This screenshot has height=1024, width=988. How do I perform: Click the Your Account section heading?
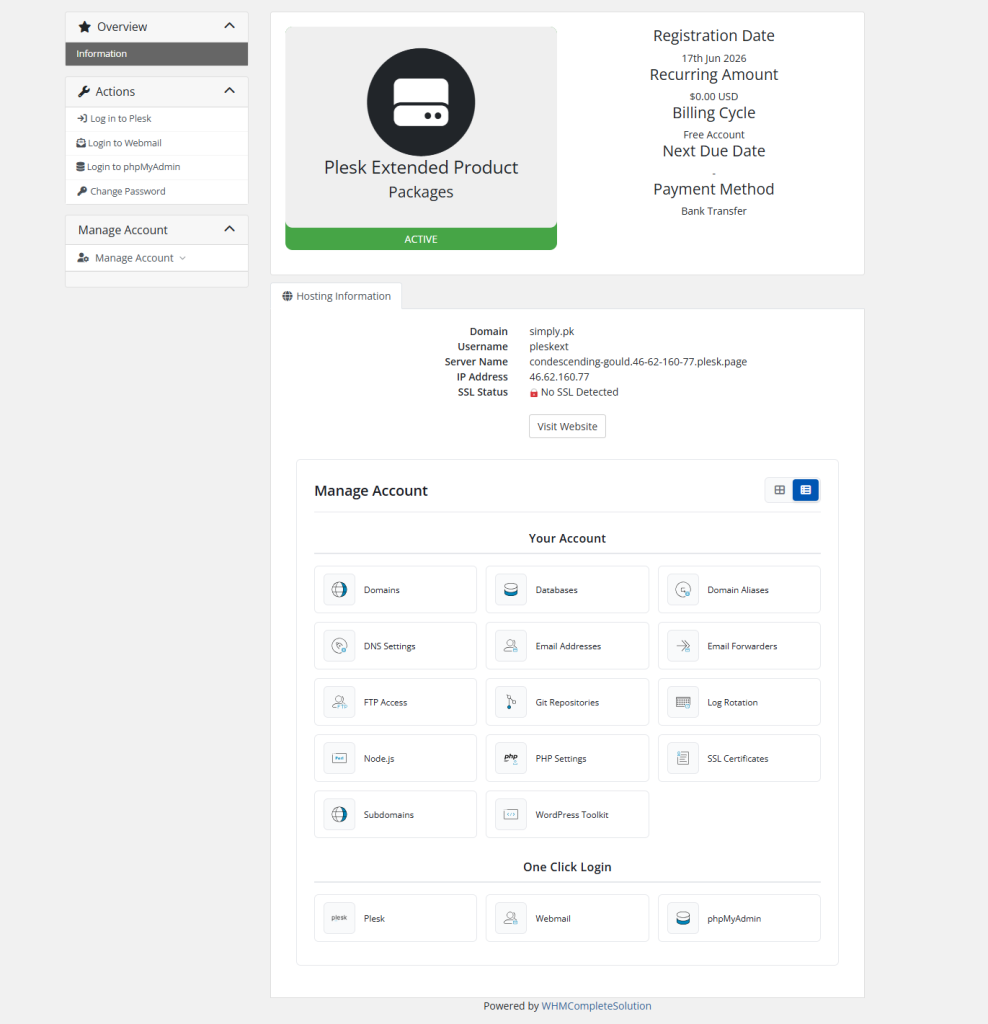[567, 538]
